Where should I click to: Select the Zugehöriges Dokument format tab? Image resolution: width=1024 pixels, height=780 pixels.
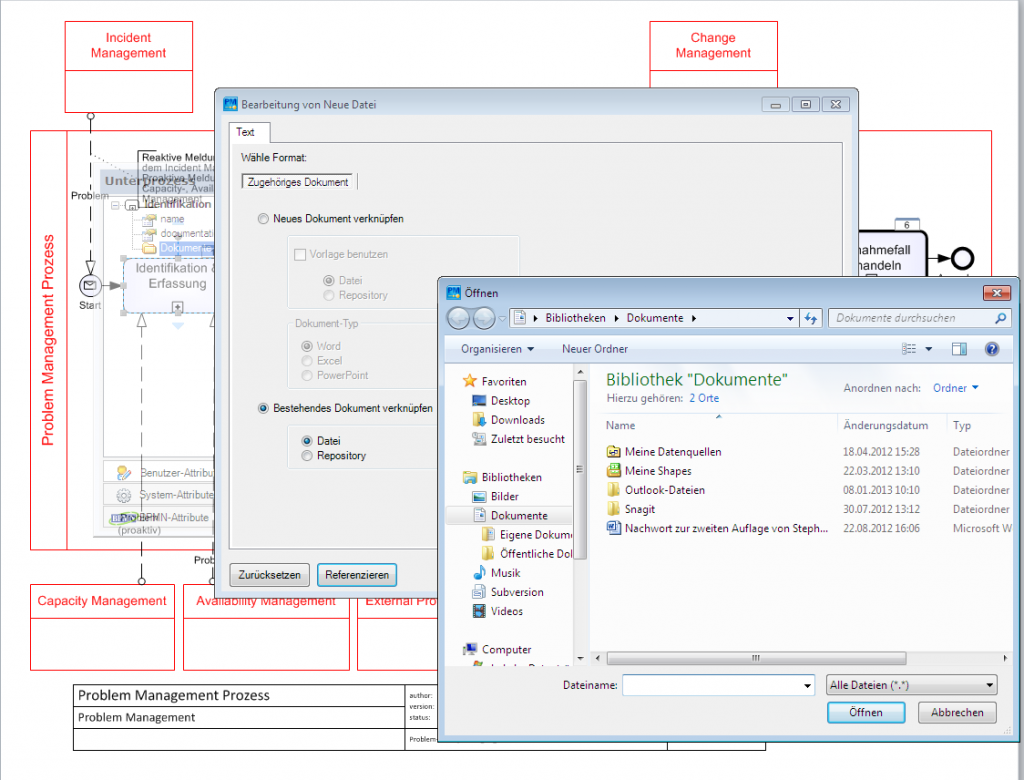pos(298,182)
